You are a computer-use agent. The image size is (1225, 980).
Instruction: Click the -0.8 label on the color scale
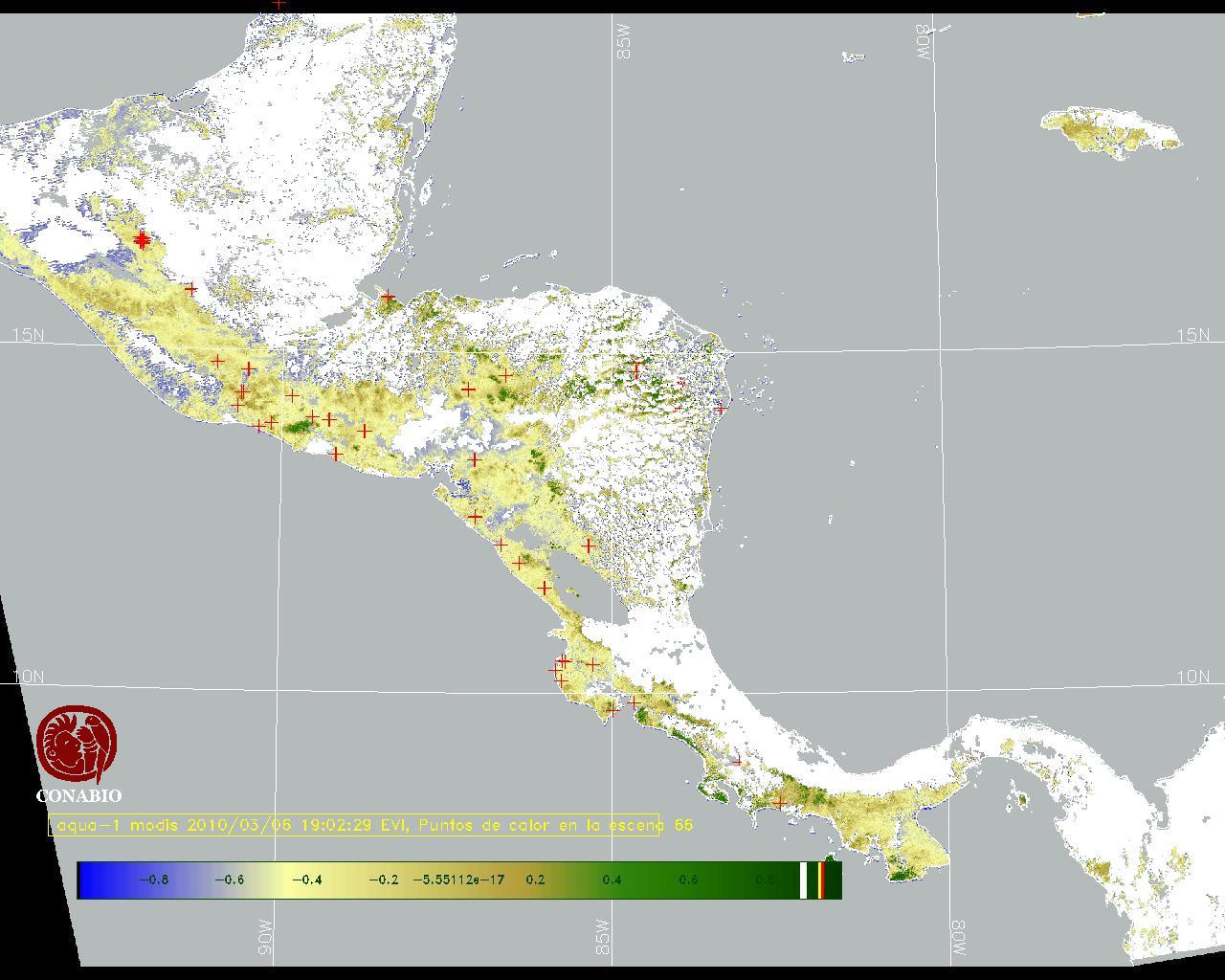tap(153, 880)
